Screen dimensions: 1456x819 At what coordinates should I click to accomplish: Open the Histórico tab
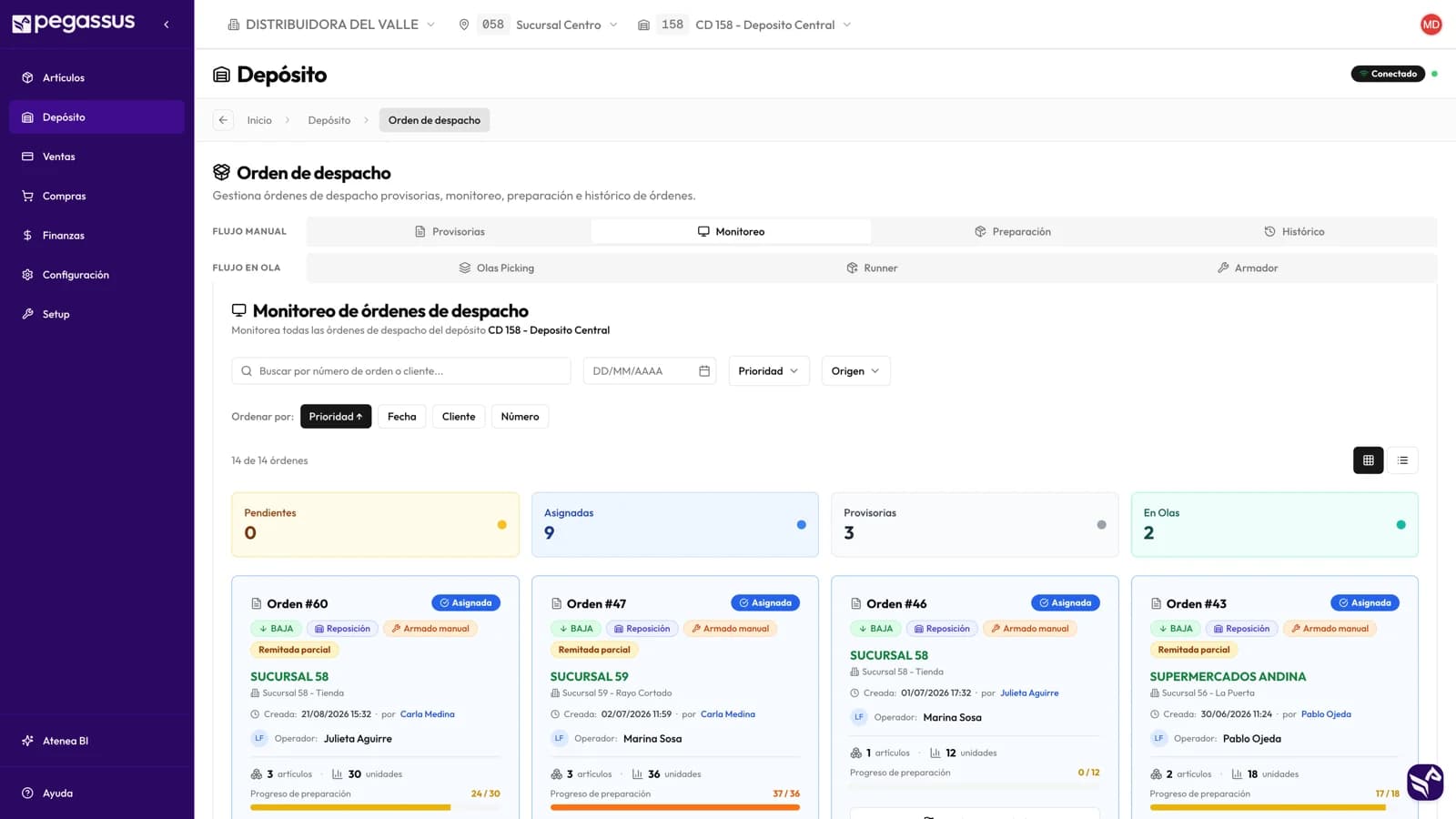1294,232
